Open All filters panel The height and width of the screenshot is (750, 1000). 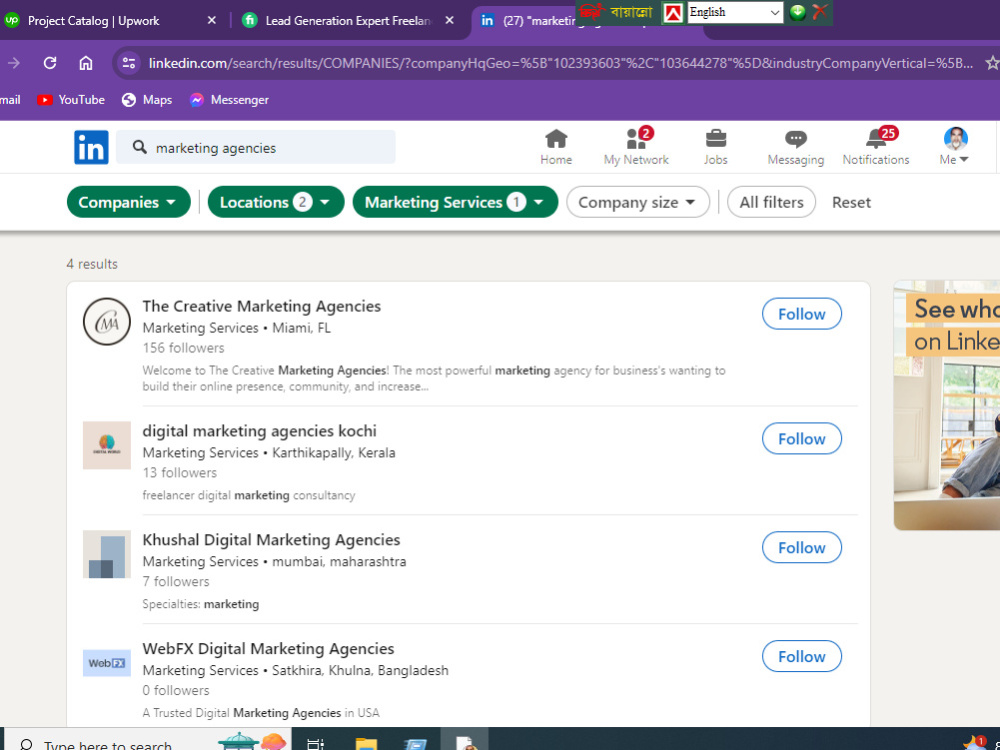click(771, 202)
